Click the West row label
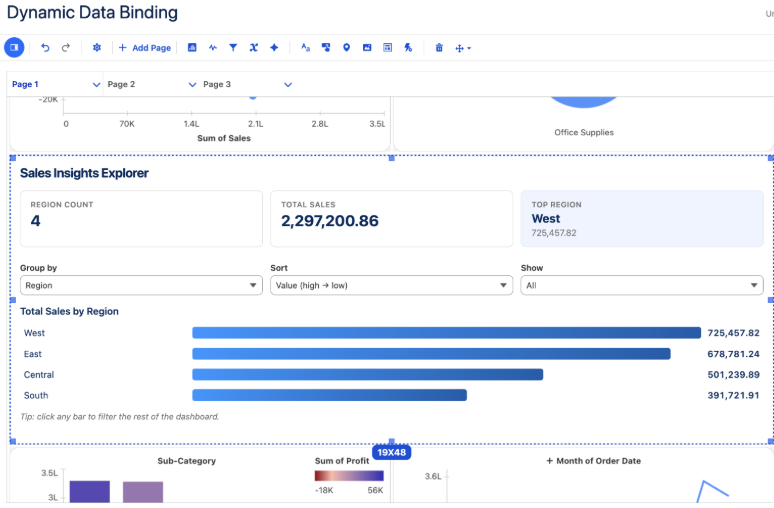 click(34, 333)
